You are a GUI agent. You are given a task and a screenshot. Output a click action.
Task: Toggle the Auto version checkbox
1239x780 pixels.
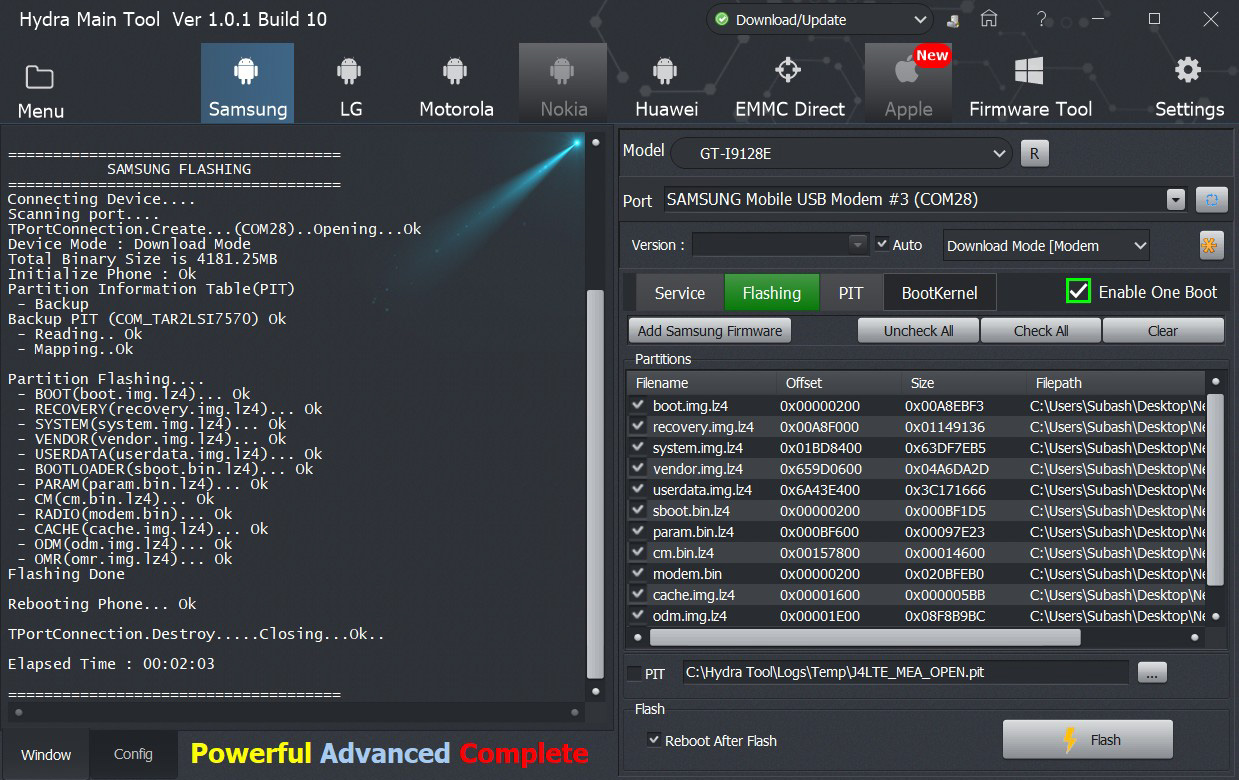(882, 244)
